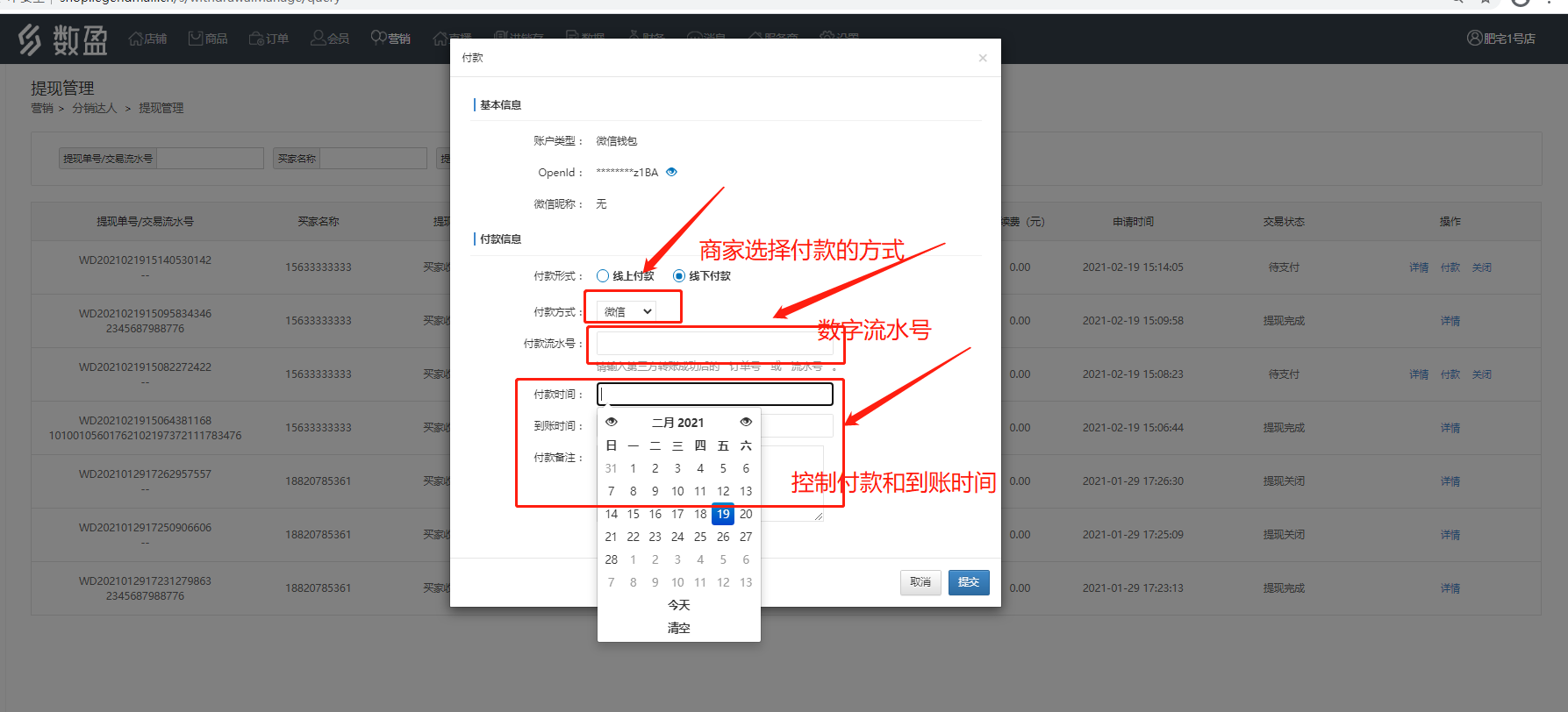Select the 线上付款 radio button
The image size is (1568, 712).
pyautogui.click(x=603, y=276)
